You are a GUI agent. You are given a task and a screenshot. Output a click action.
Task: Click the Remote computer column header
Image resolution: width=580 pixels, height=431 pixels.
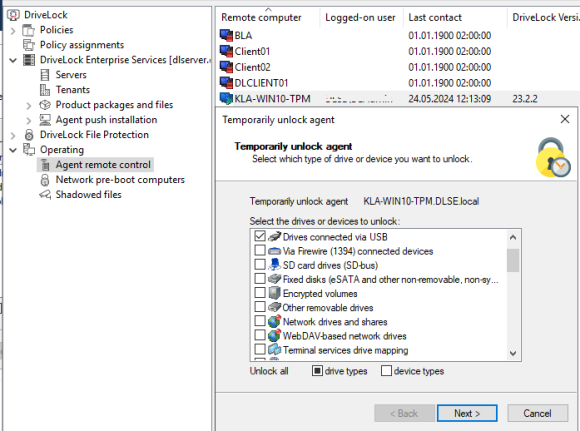tap(261, 17)
